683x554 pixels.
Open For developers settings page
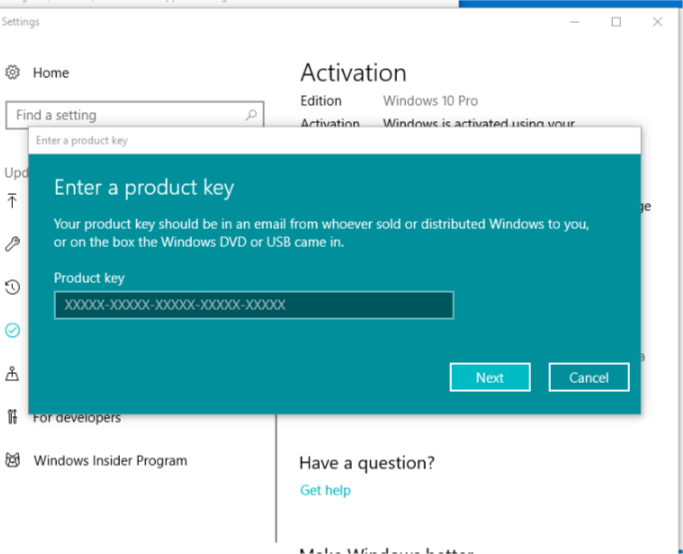coord(77,418)
